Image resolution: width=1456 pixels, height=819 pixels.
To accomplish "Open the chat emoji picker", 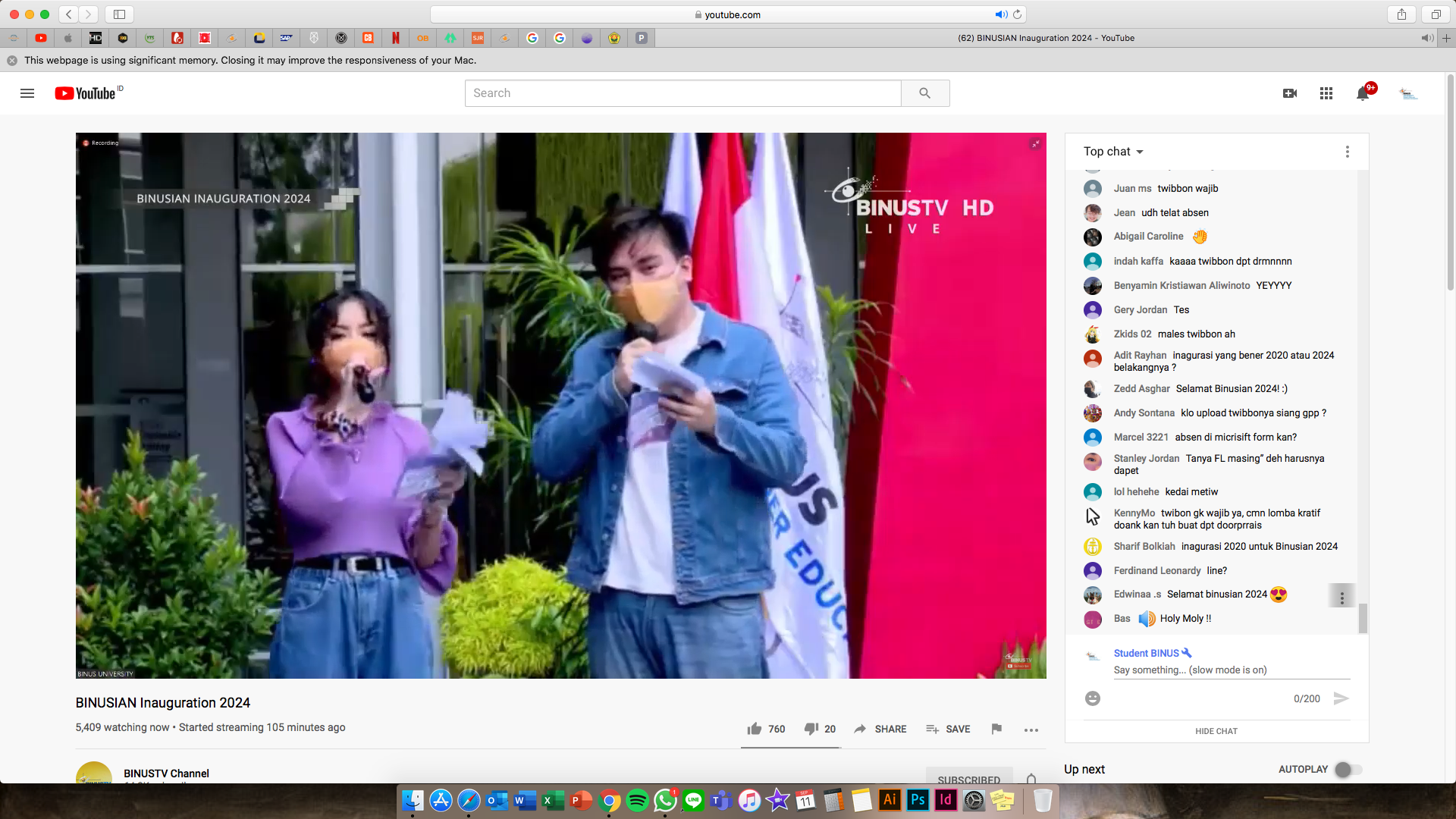I will [1093, 698].
